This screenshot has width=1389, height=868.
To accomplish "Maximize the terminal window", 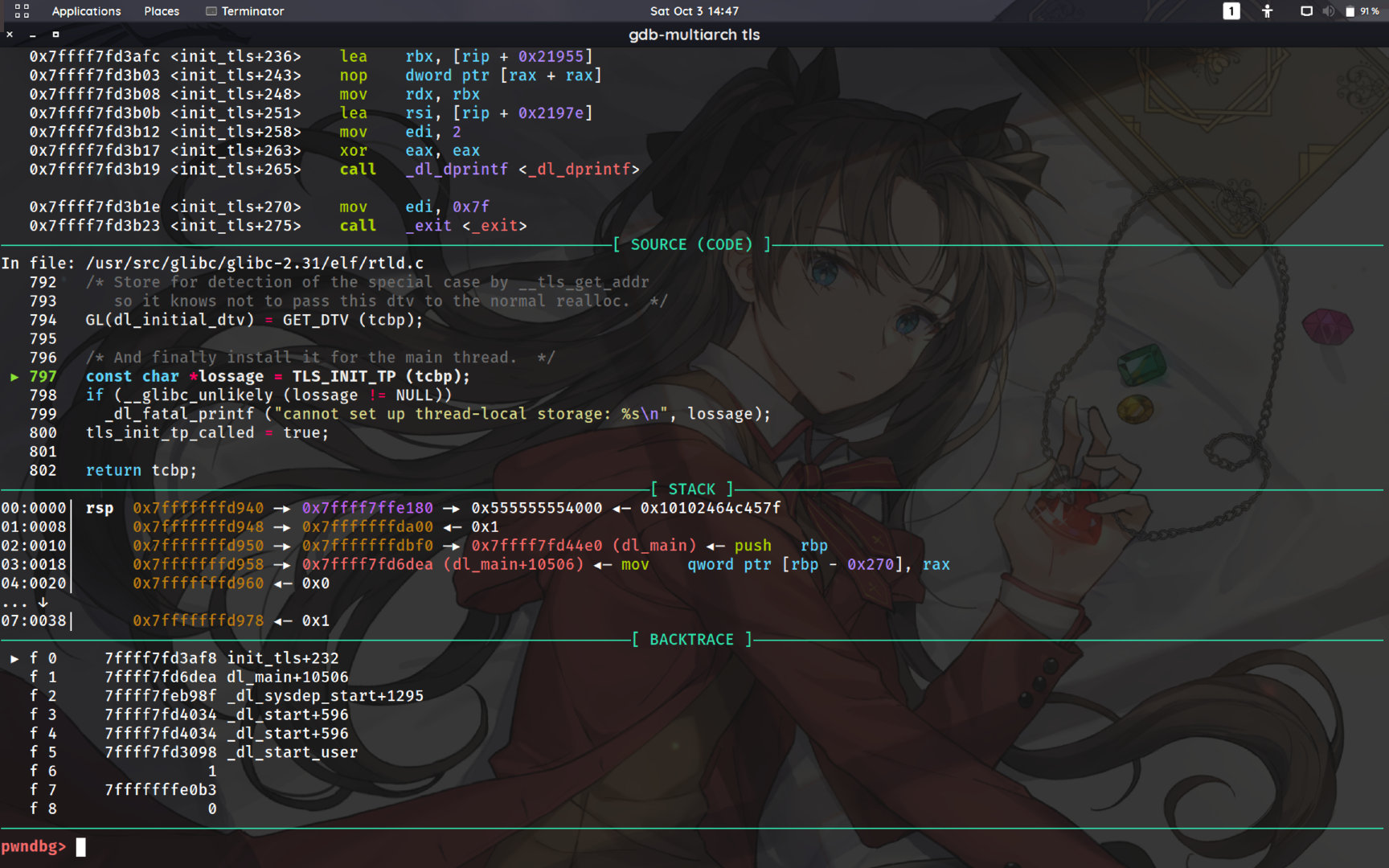I will [55, 35].
